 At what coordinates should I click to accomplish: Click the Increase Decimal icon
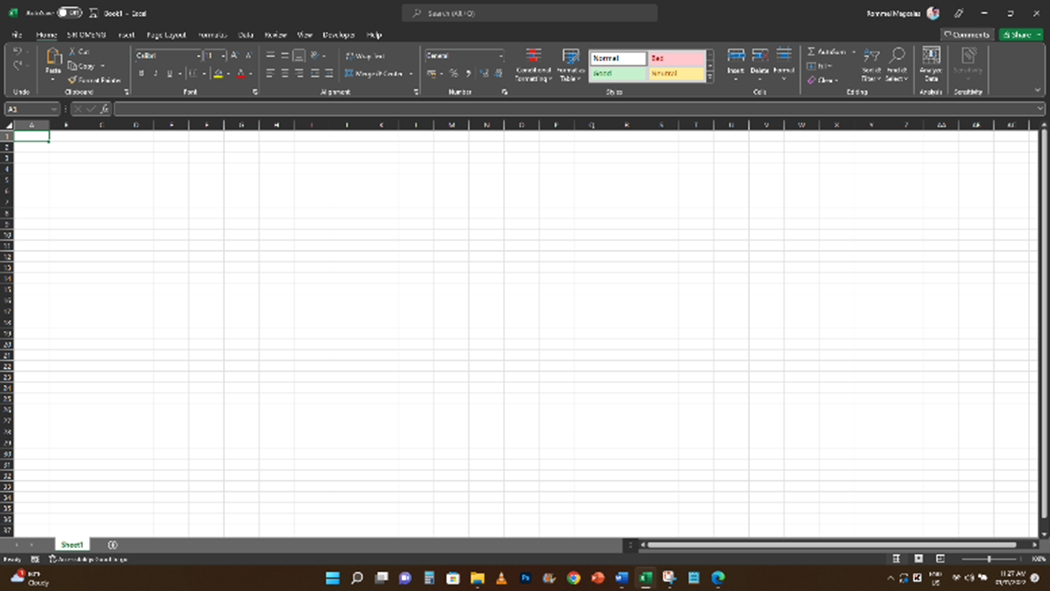pyautogui.click(x=483, y=74)
